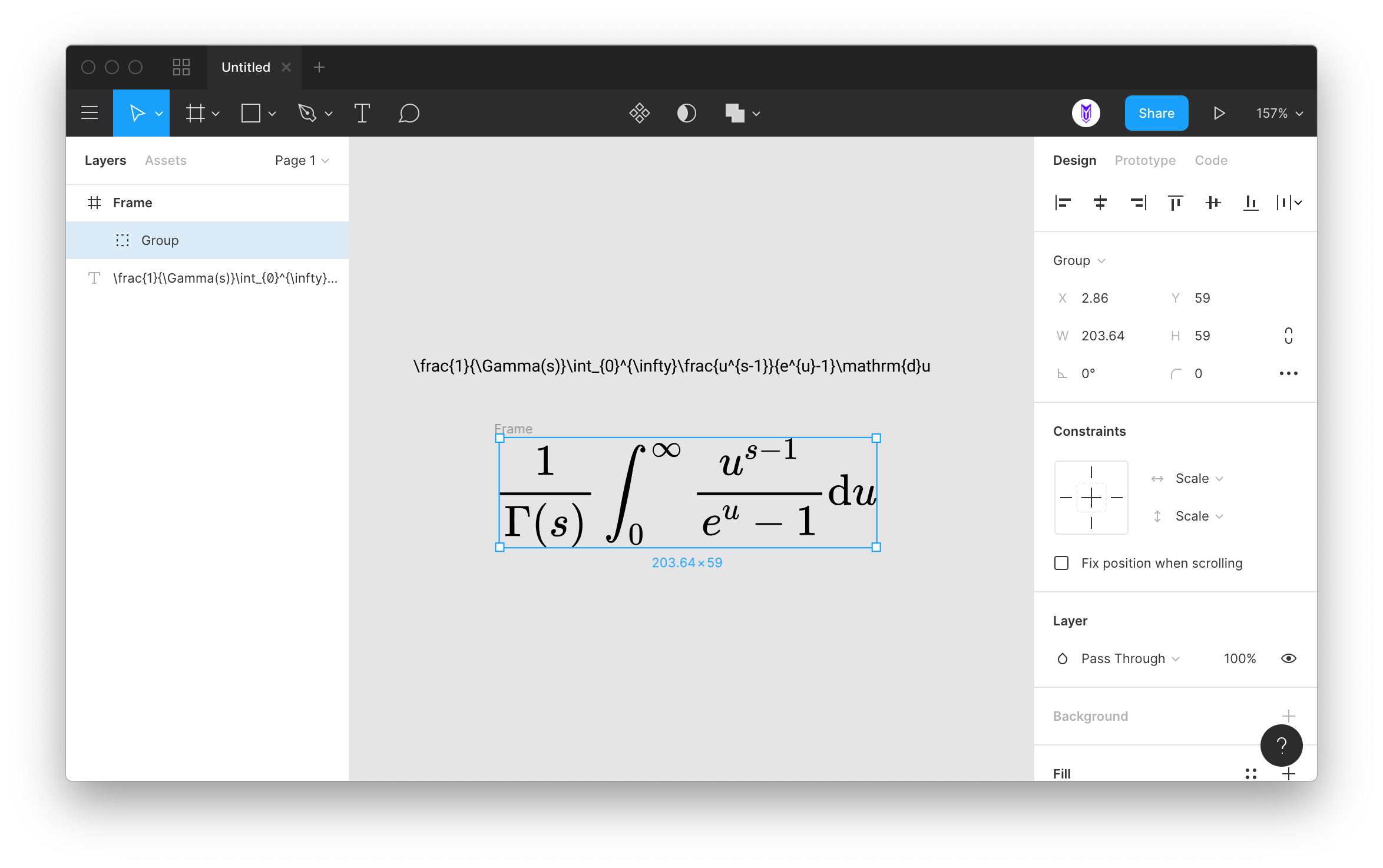Click the Present play button

click(1219, 113)
